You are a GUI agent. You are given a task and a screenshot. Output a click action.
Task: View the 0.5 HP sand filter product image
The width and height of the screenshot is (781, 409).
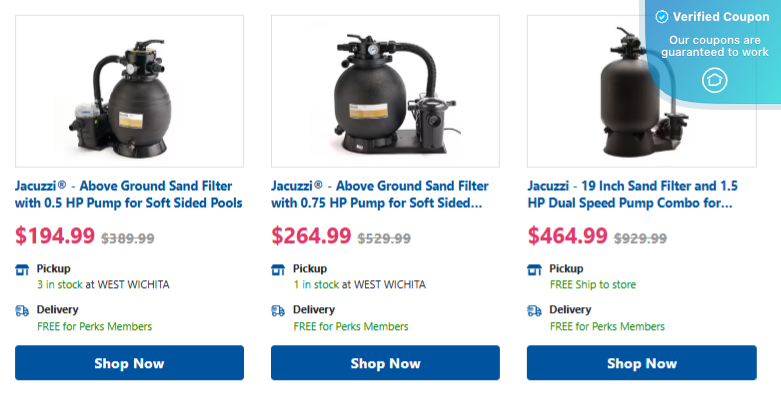pyautogui.click(x=129, y=91)
